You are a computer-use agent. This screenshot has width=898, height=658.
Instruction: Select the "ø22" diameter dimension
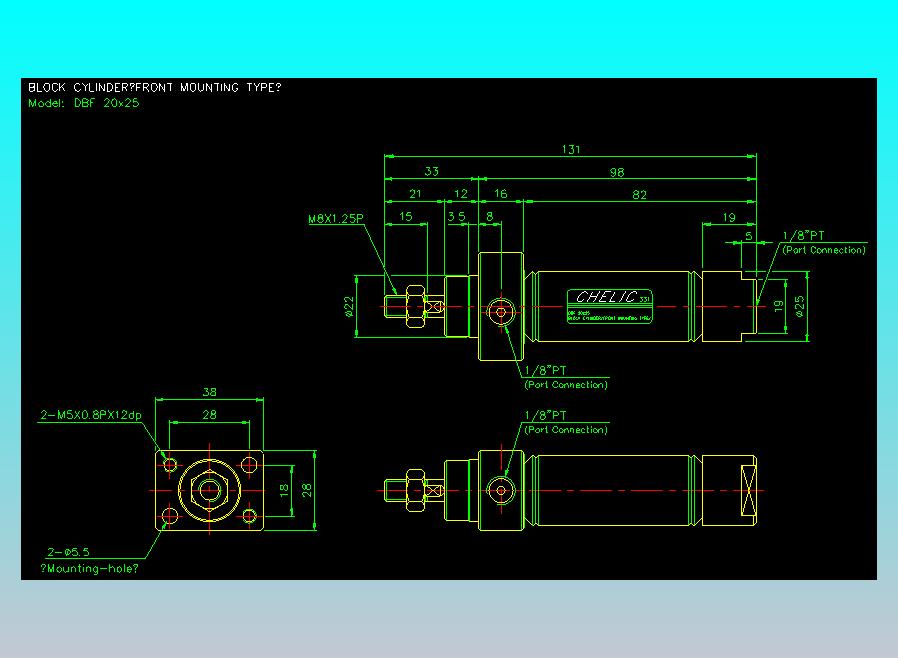(349, 306)
